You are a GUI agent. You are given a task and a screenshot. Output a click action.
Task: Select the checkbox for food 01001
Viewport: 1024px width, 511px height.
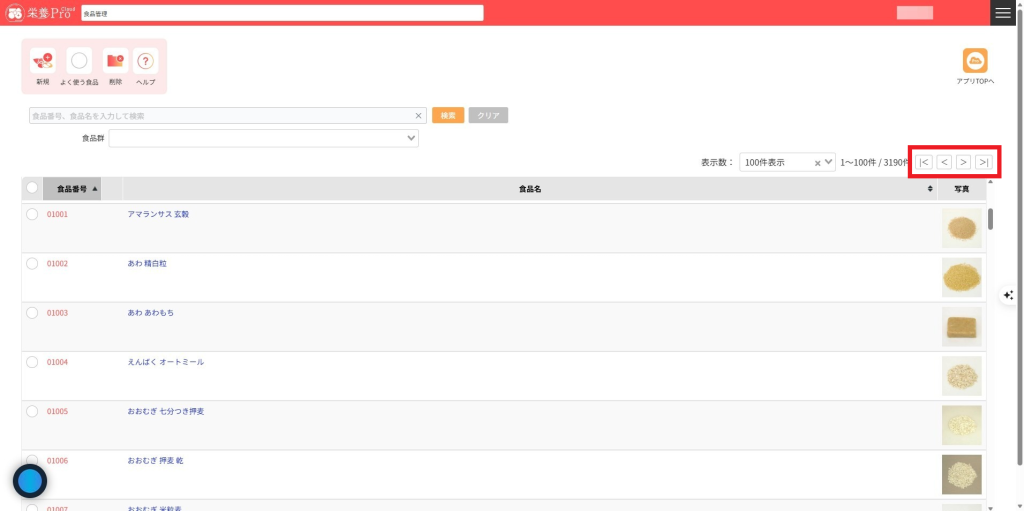click(x=32, y=214)
